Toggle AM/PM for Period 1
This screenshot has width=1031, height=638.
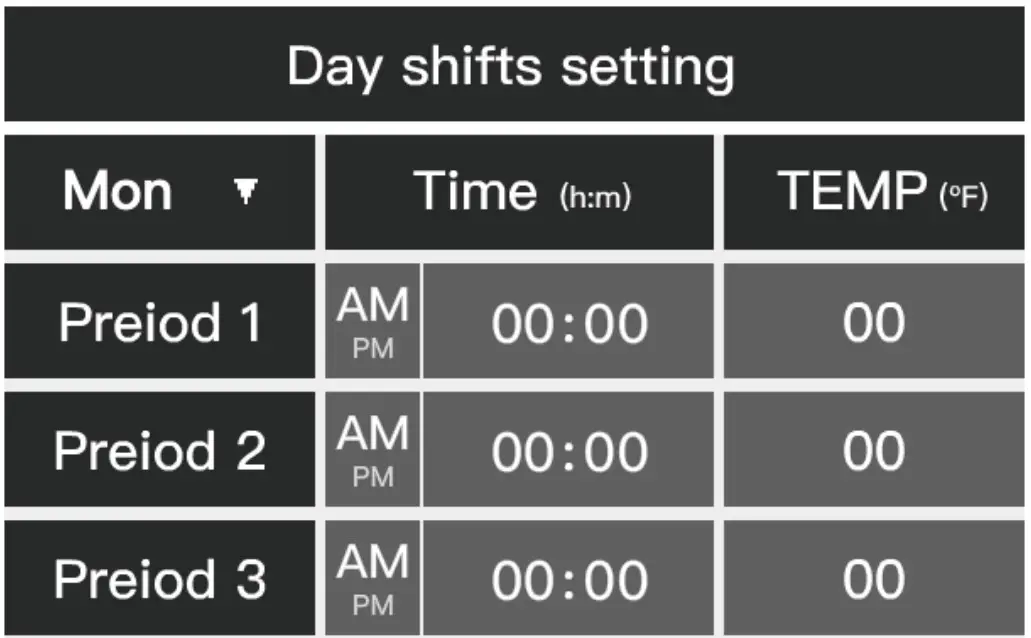[372, 320]
